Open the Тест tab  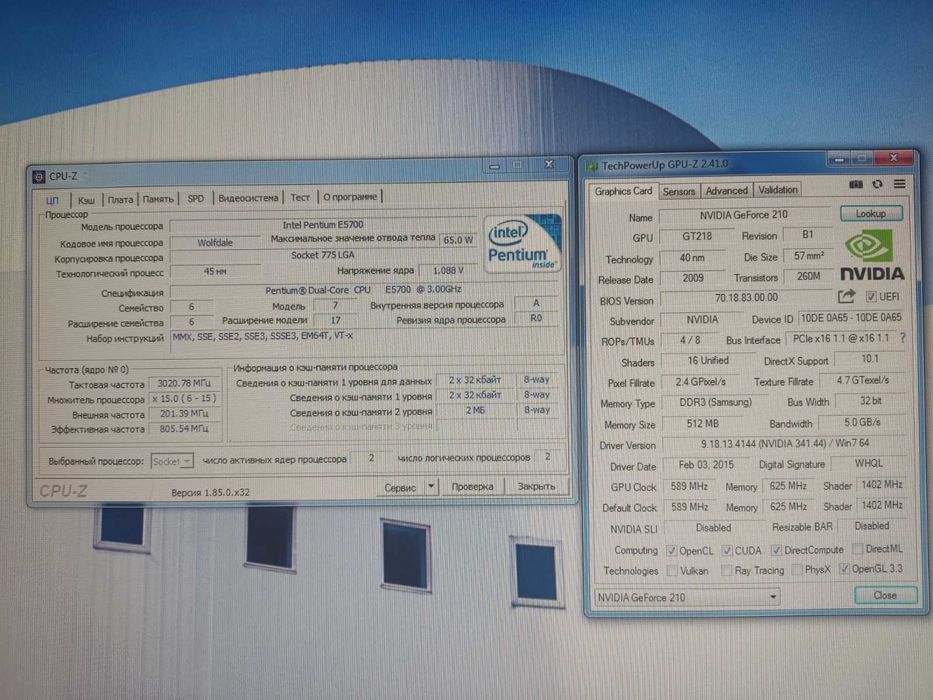coord(300,197)
